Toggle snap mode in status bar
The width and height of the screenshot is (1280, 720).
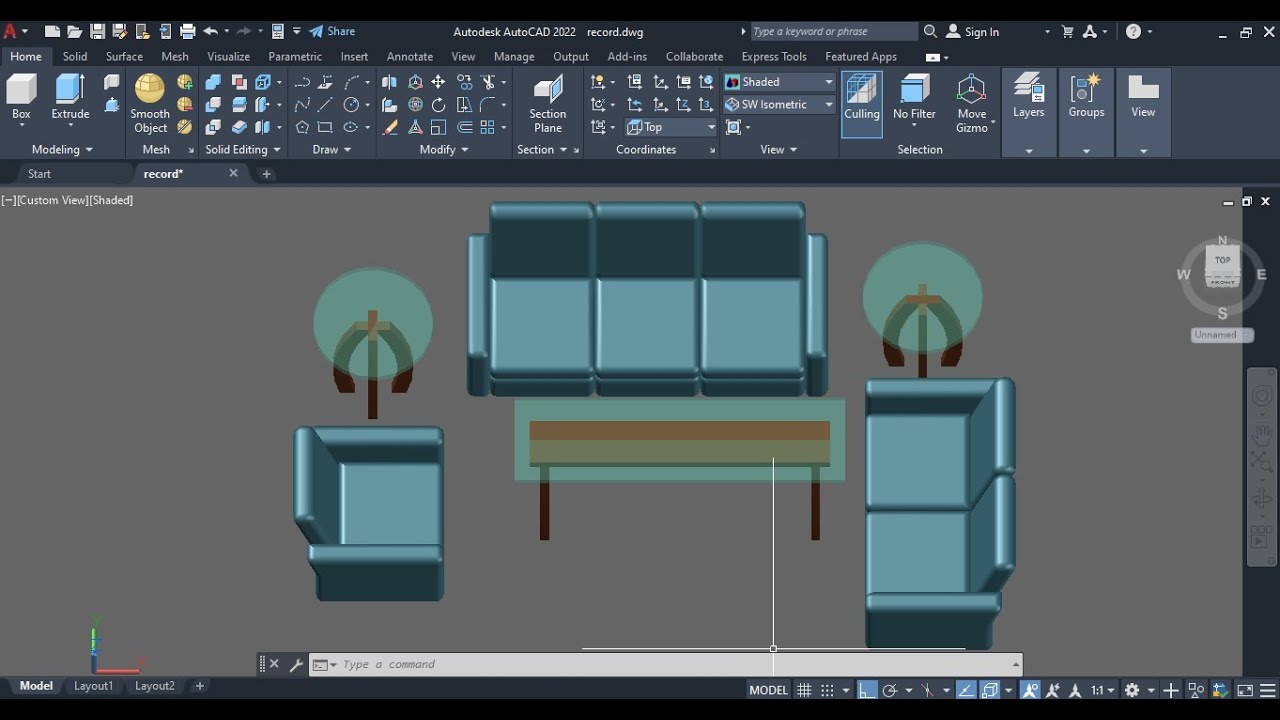click(x=827, y=690)
